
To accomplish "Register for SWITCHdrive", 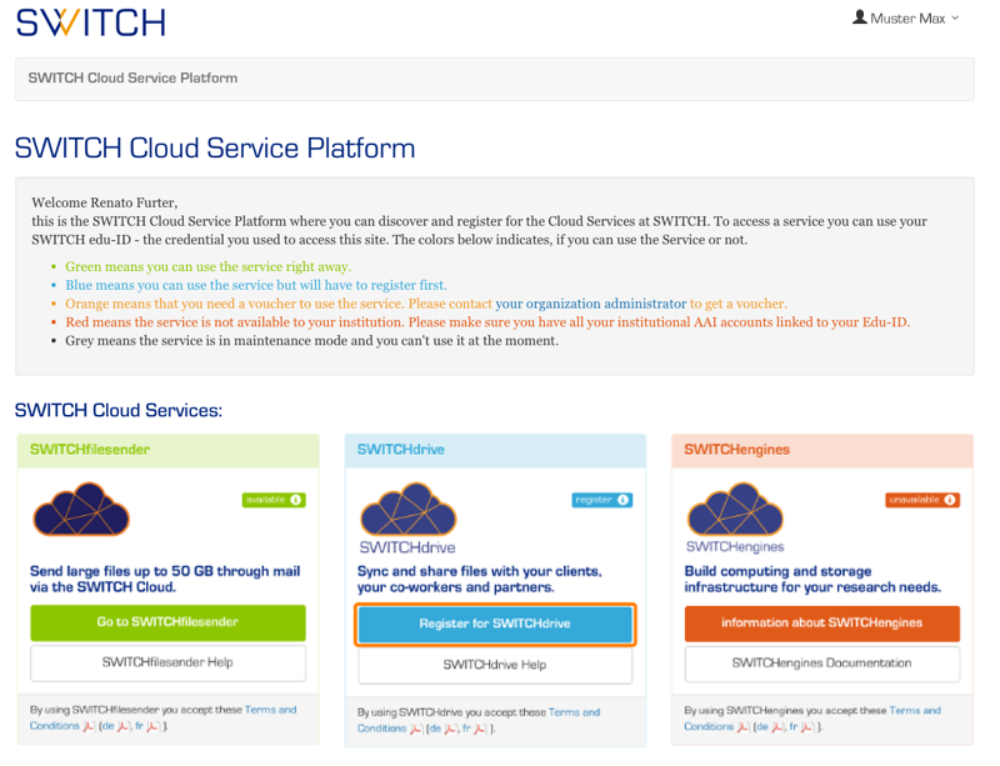I will pos(495,624).
